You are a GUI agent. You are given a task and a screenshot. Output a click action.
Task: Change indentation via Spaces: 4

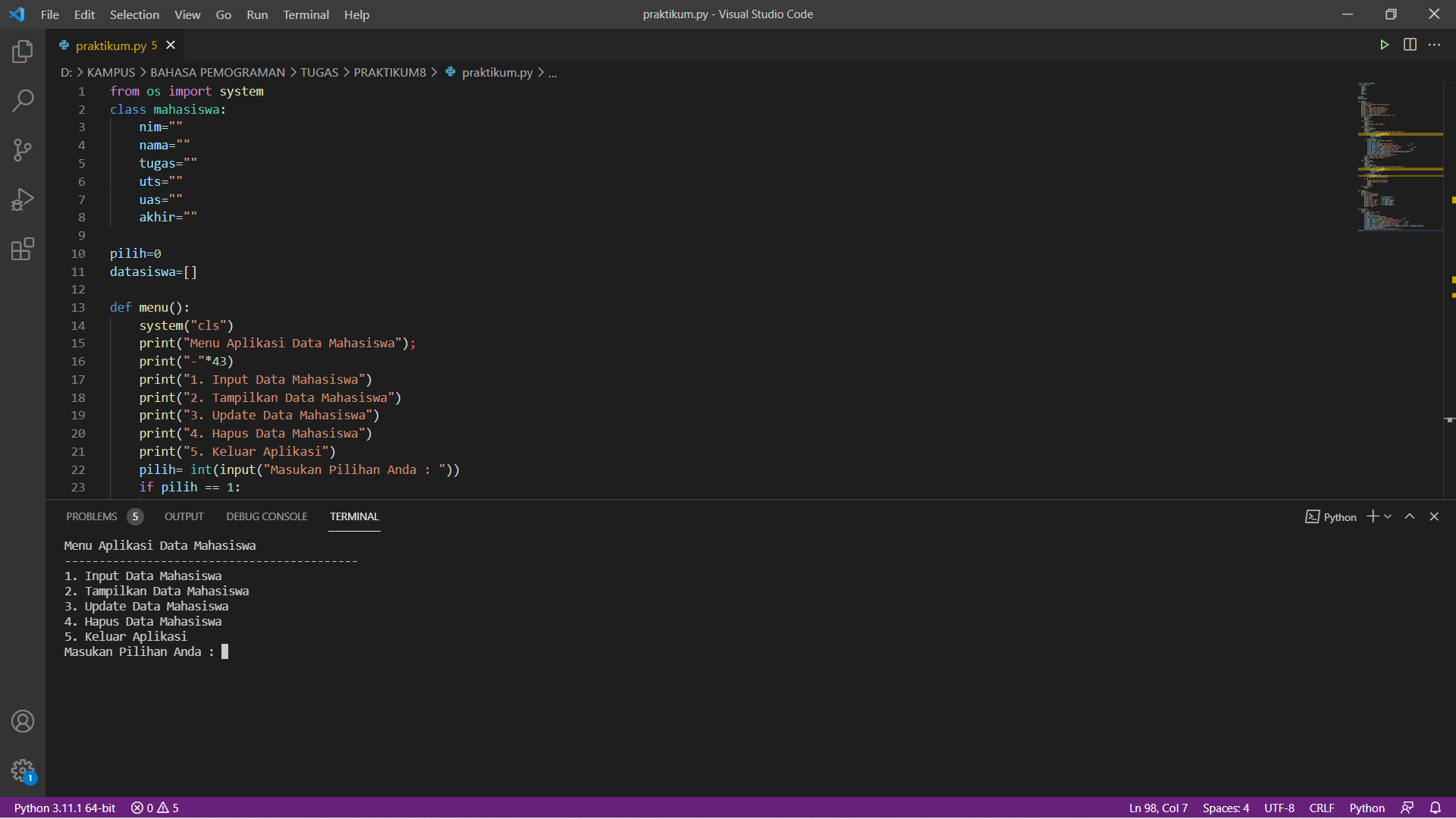point(1225,808)
